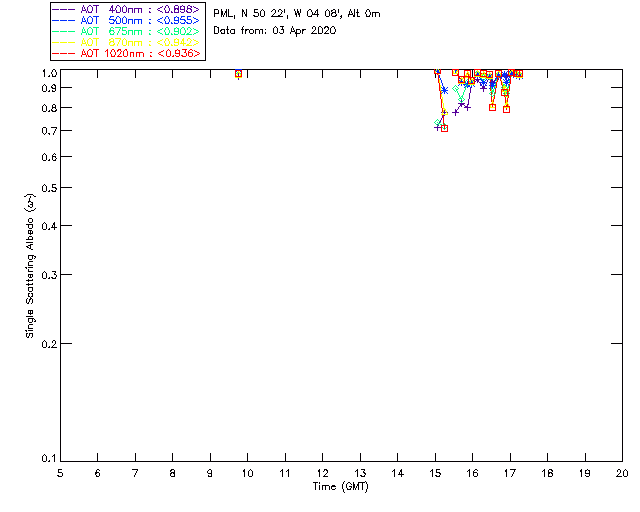
Task: Click the x-axis hour label '13'
Action: pyautogui.click(x=360, y=473)
